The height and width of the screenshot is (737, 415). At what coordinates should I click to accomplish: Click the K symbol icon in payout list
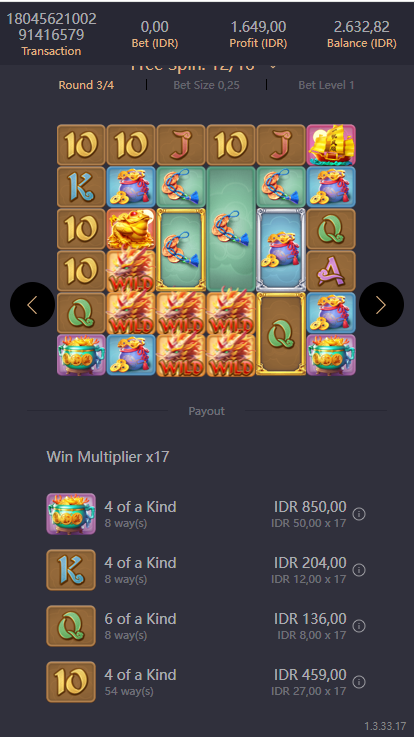coord(71,570)
